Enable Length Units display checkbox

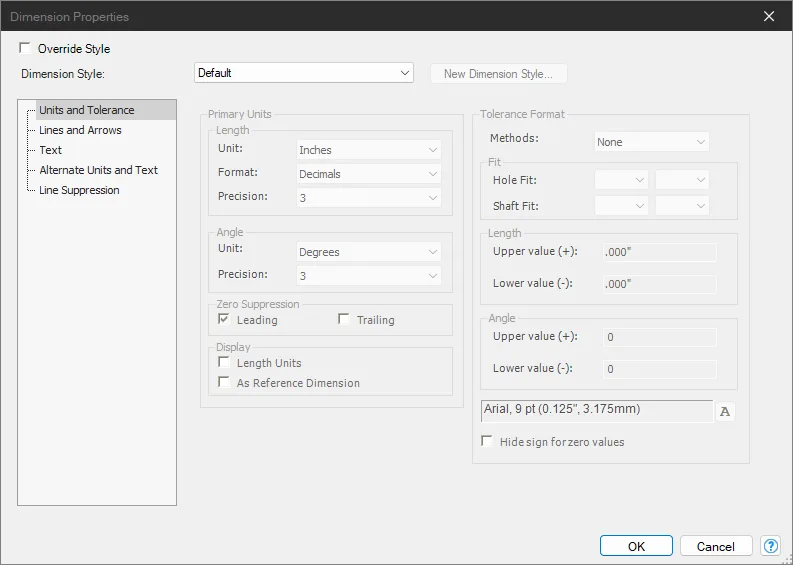[x=224, y=362]
